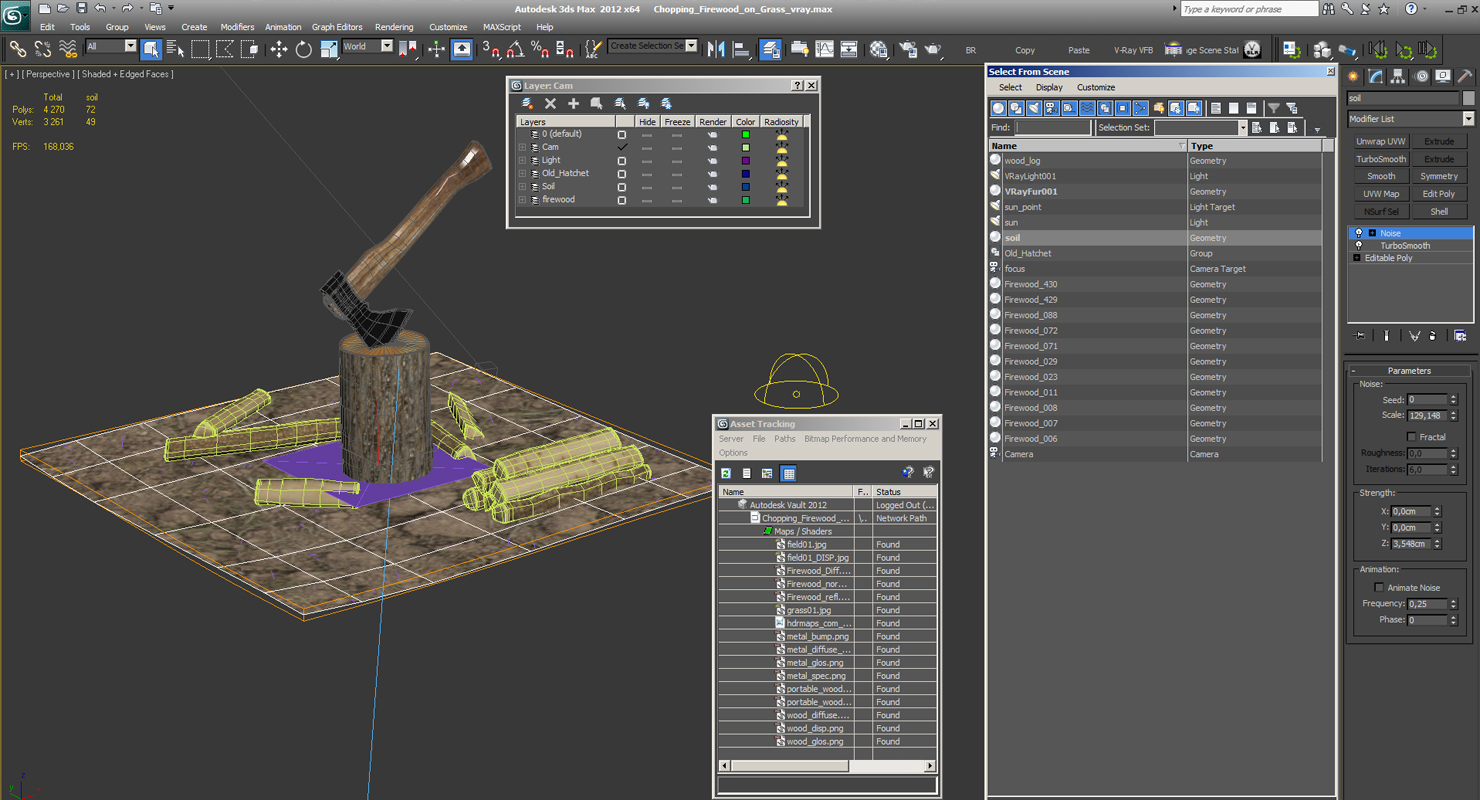Screen dimensions: 1480x800
Task: Click the Render Production teapot icon
Action: [x=932, y=49]
